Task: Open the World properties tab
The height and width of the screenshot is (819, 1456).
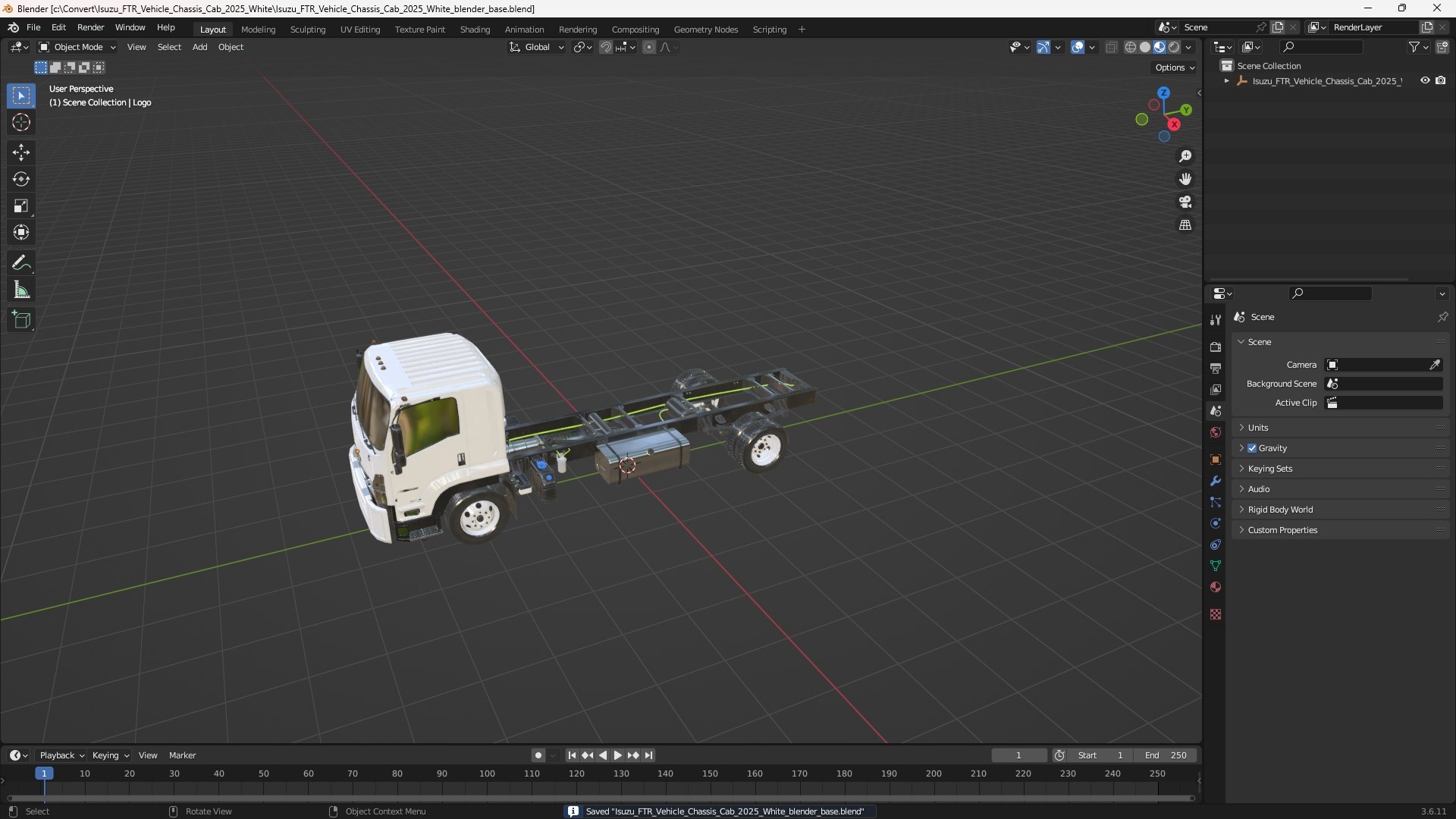Action: [1216, 432]
